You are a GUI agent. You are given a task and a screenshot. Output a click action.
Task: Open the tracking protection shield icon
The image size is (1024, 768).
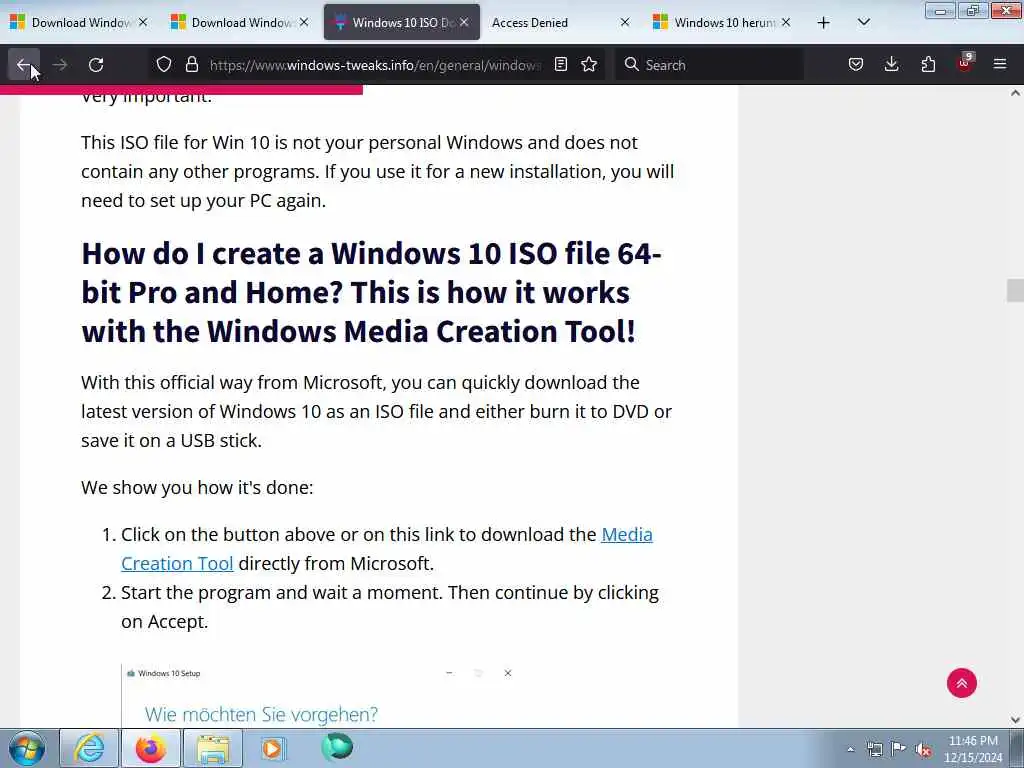point(164,65)
